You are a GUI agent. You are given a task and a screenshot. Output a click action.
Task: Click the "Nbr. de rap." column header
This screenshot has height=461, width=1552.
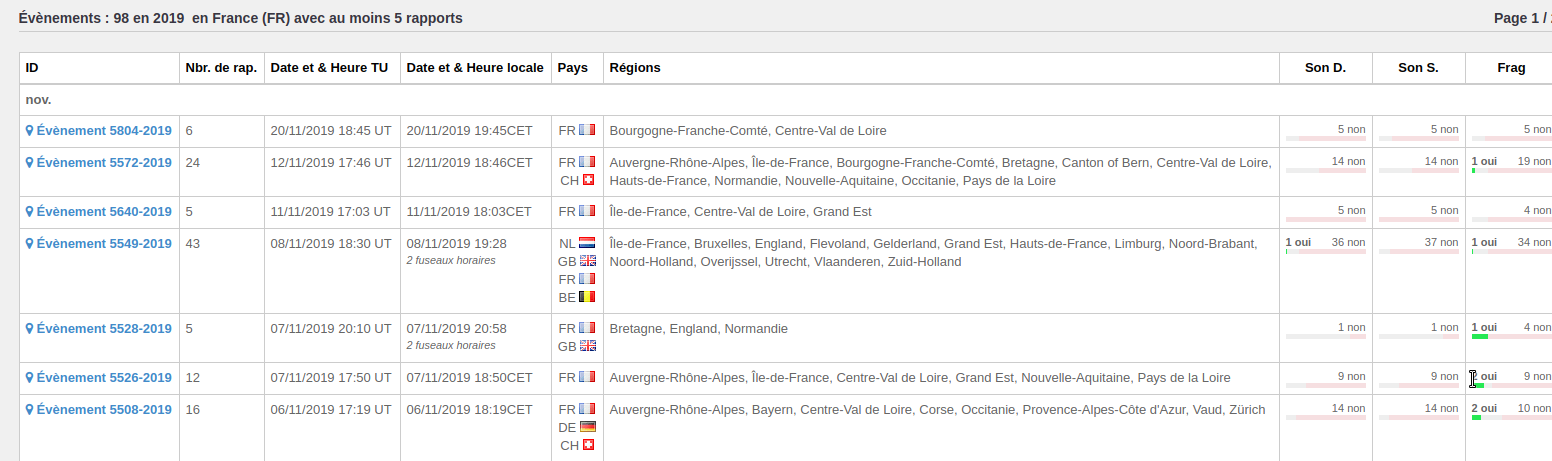click(221, 68)
